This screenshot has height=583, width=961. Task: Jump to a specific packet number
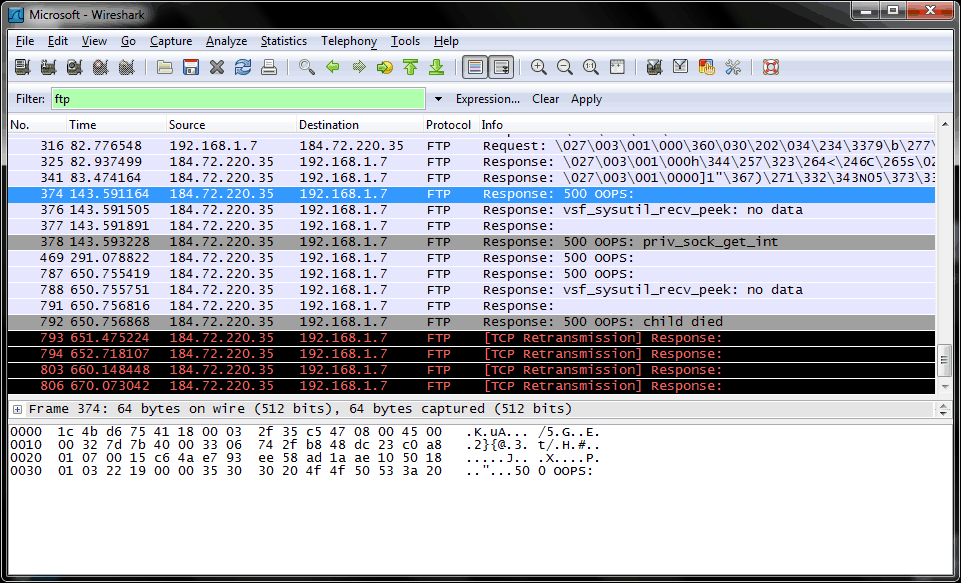coord(385,67)
